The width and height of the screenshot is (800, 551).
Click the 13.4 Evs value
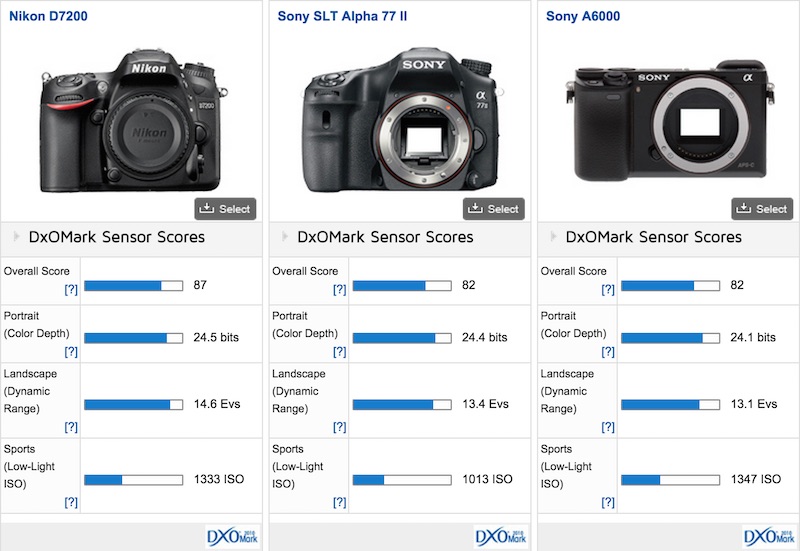[485, 404]
